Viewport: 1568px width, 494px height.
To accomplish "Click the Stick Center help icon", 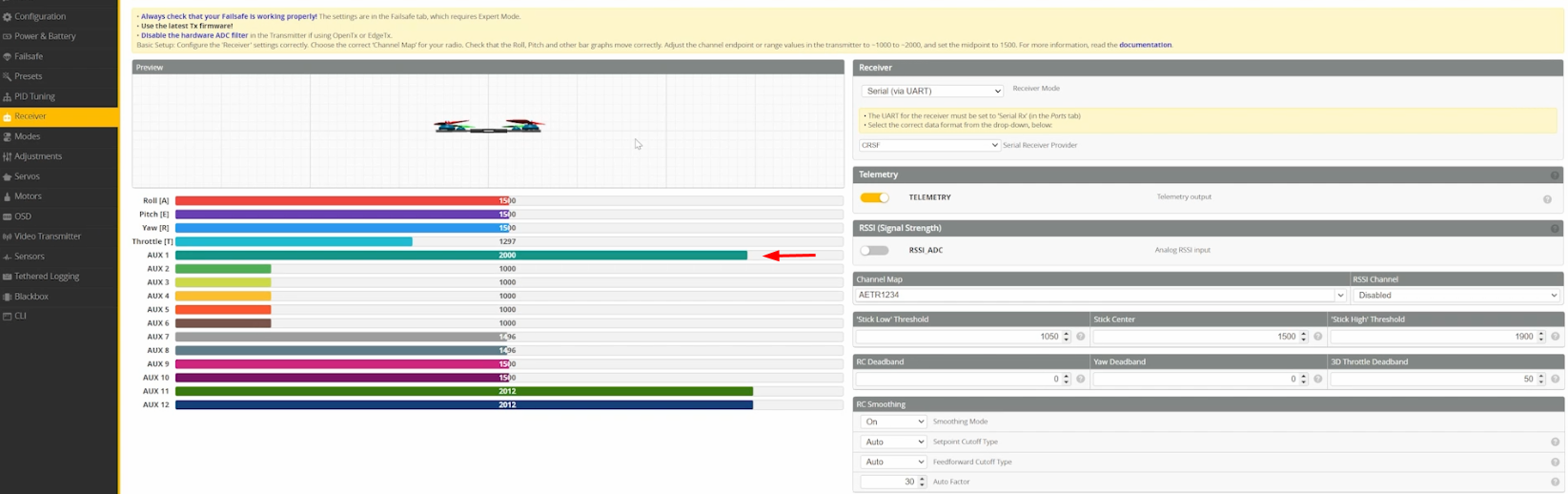I will coord(1317,337).
